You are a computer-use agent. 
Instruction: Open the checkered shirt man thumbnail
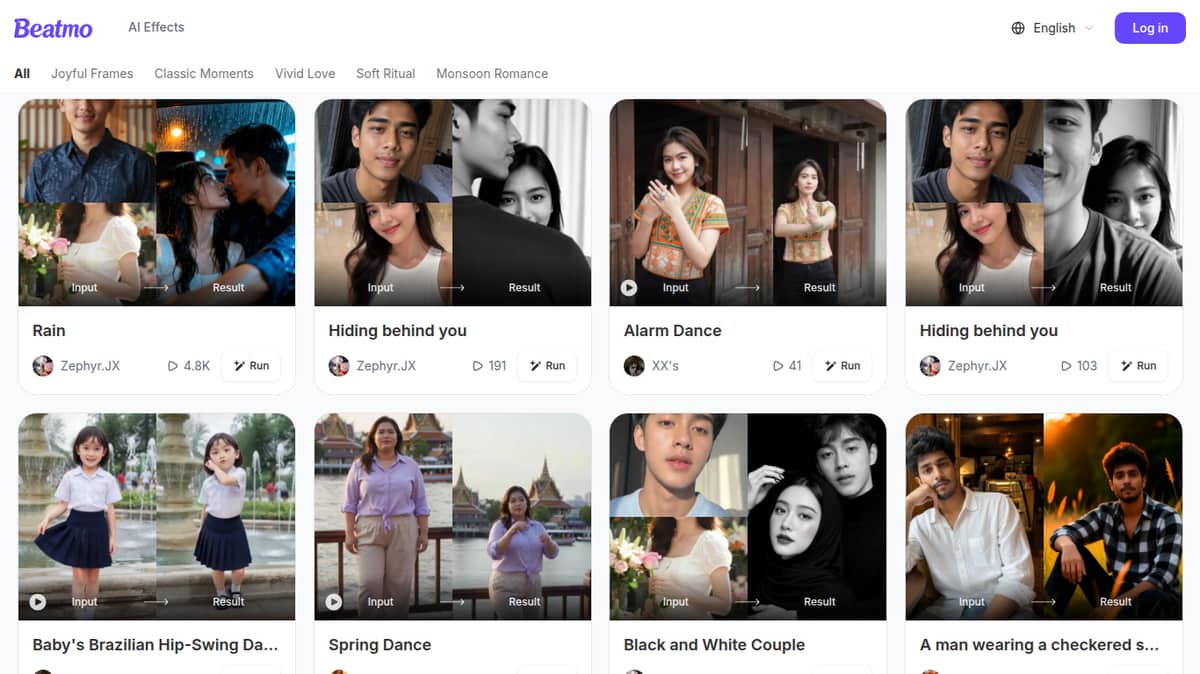click(x=1044, y=517)
